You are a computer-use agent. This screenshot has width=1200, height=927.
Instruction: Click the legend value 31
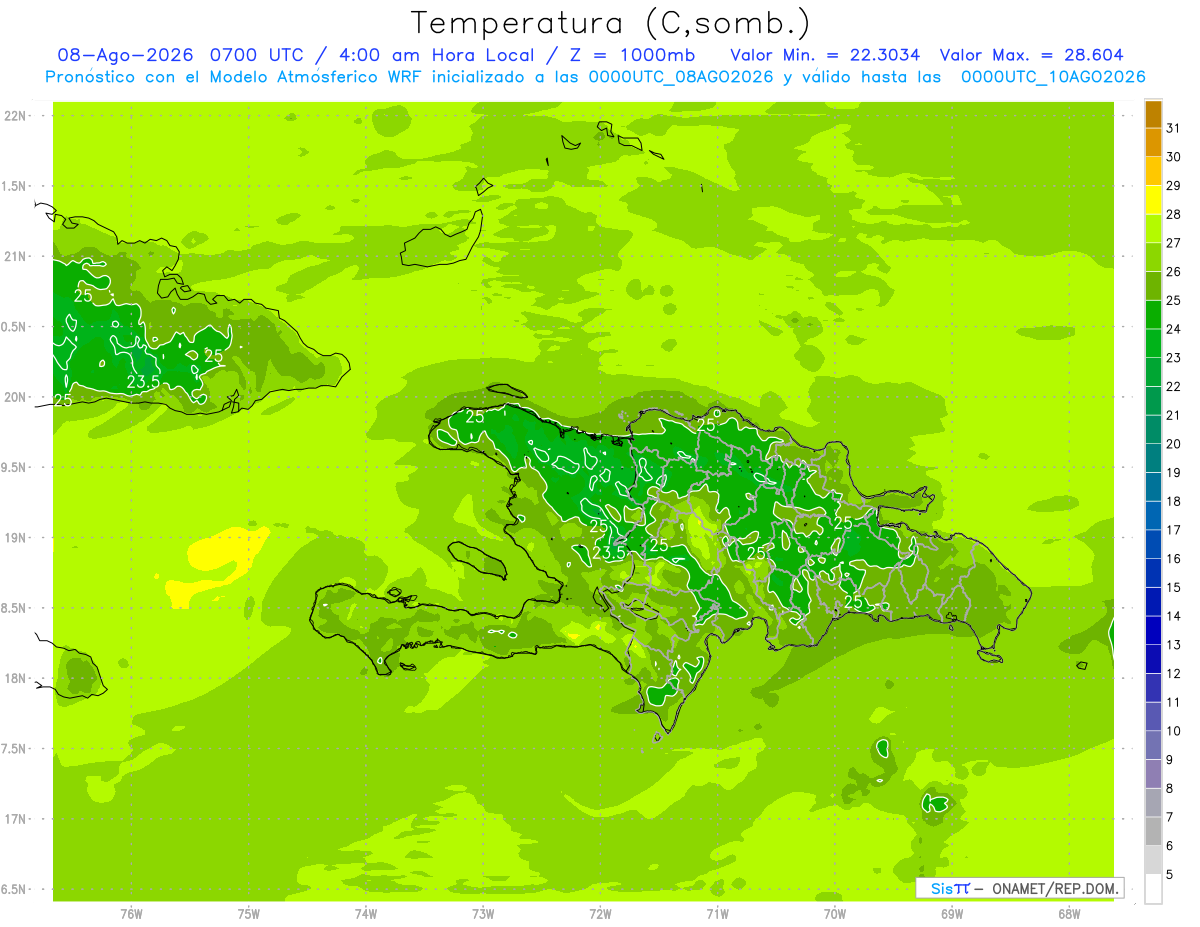[1174, 128]
